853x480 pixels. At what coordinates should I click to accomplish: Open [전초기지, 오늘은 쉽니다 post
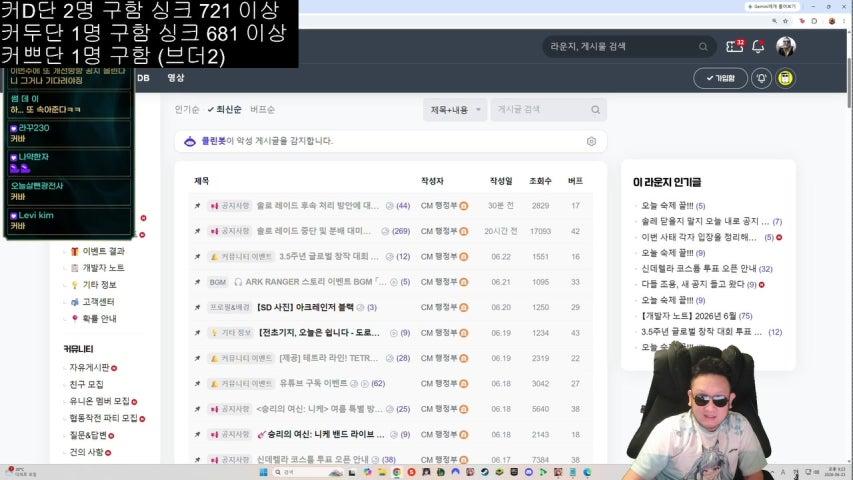coord(319,333)
